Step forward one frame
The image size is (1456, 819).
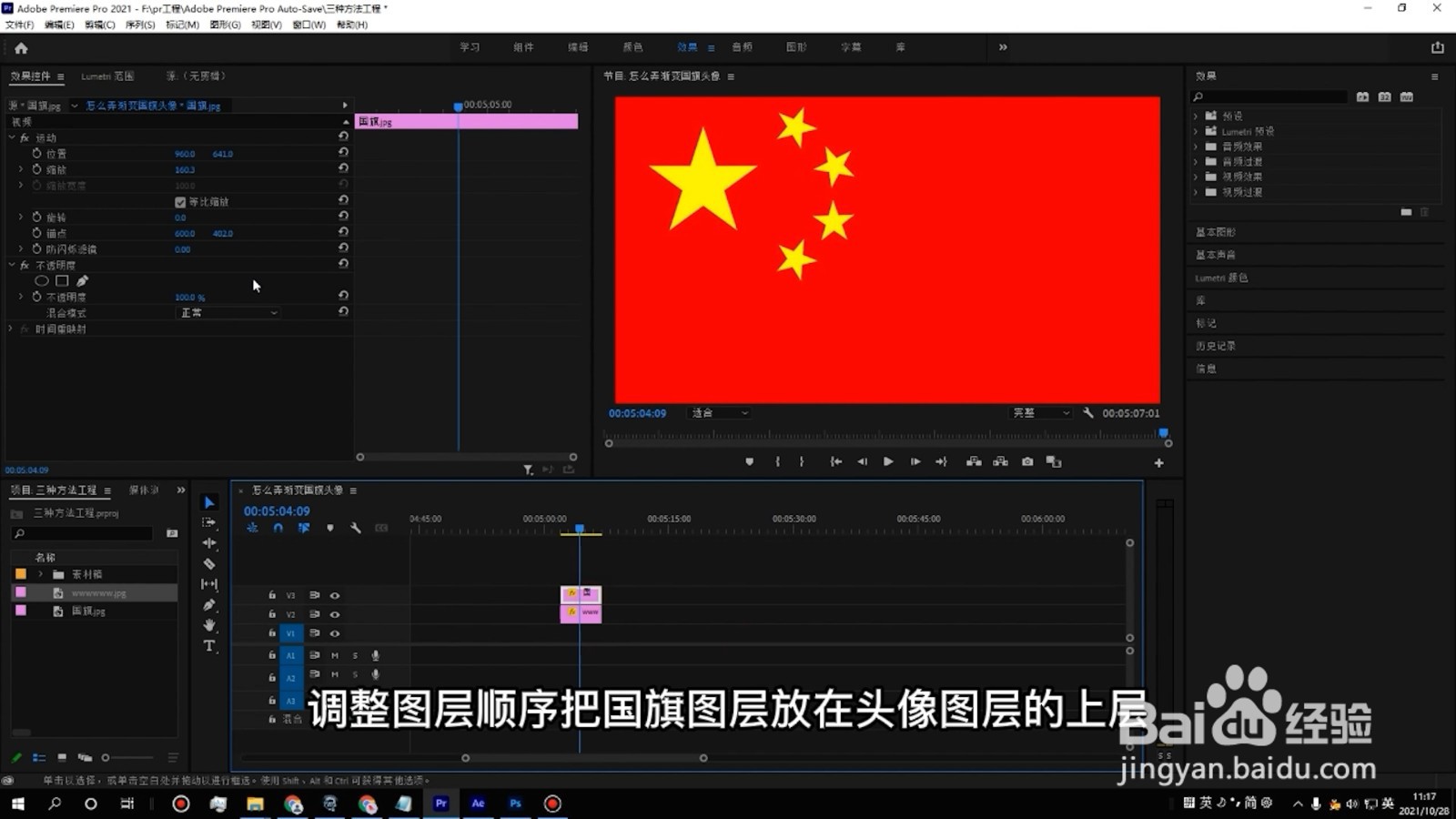tap(915, 462)
